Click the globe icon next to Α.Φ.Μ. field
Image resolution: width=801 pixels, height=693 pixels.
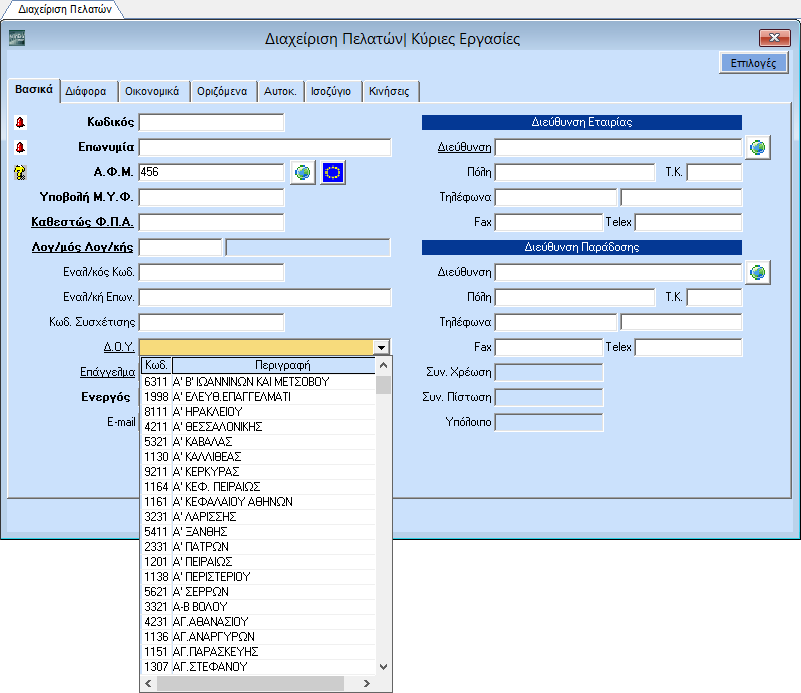pyautogui.click(x=302, y=172)
